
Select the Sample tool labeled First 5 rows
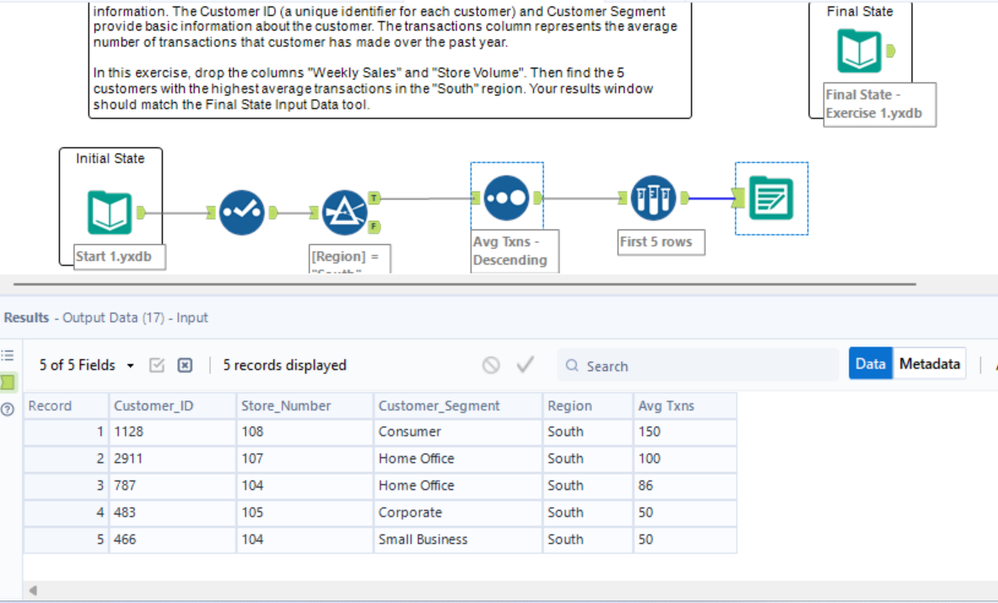click(x=653, y=198)
